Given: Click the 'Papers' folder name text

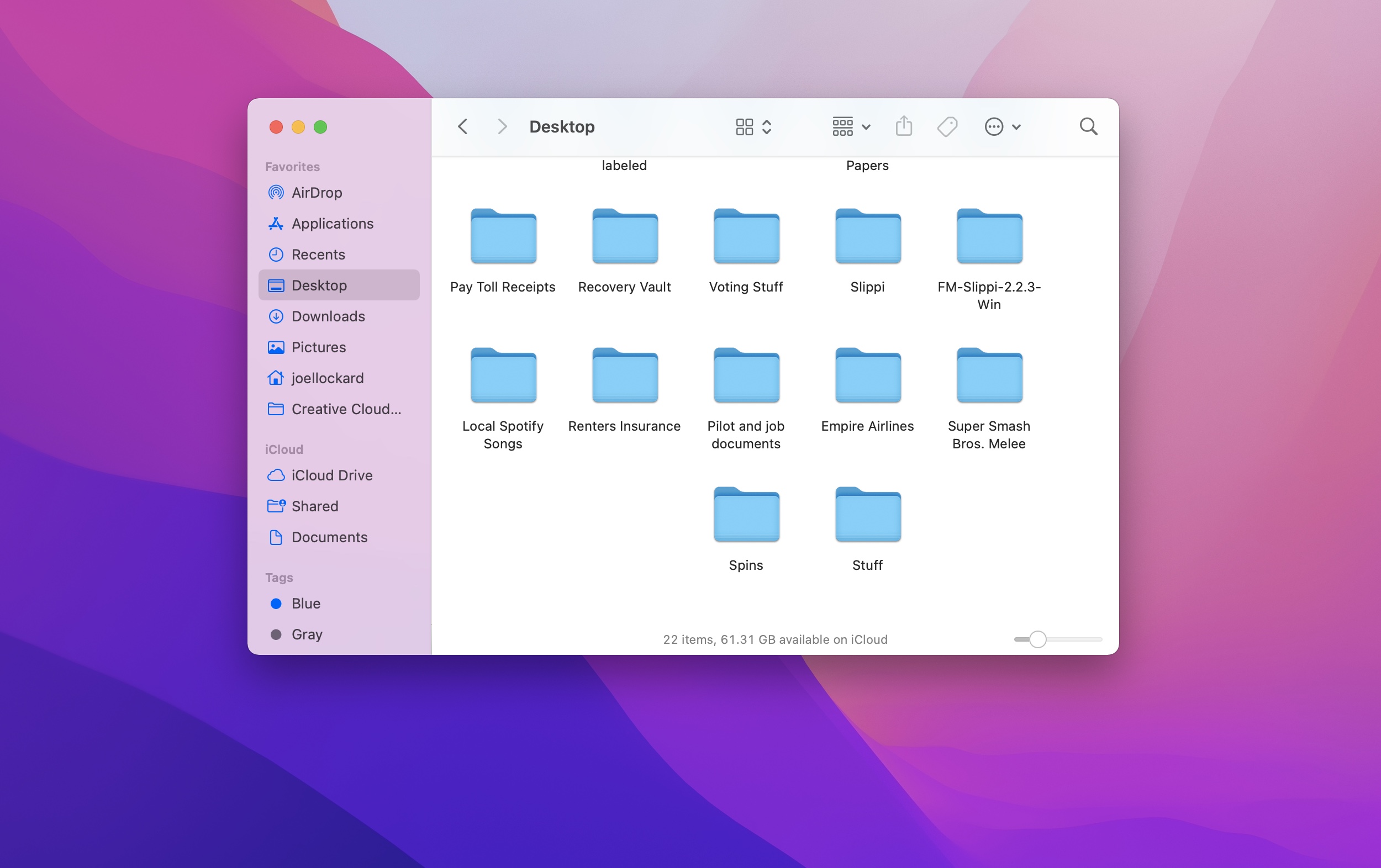Looking at the screenshot, I should click(867, 166).
